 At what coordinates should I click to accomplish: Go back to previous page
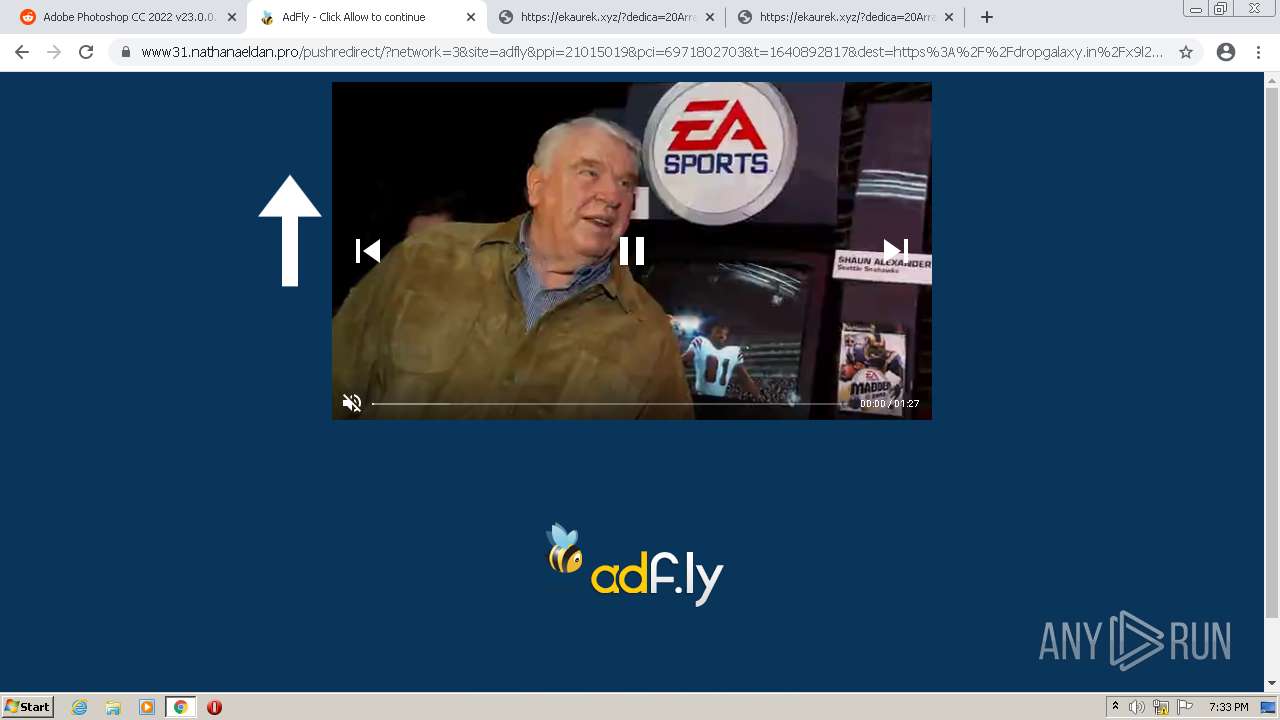point(22,52)
